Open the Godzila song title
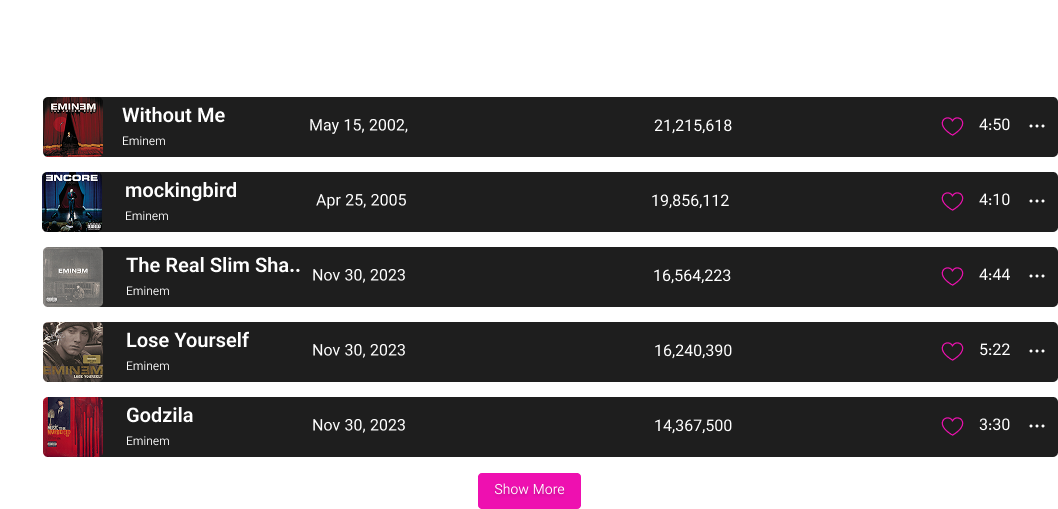The height and width of the screenshot is (509, 1058). coord(159,415)
